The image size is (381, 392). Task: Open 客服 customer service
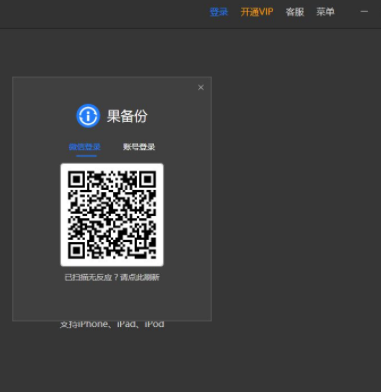tap(295, 12)
